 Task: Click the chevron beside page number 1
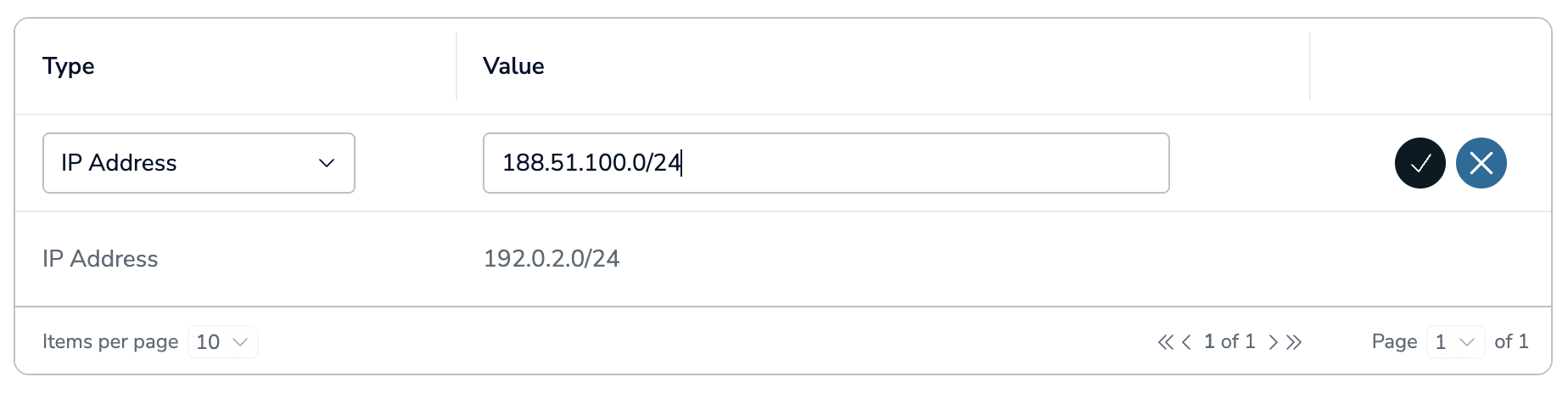(x=1467, y=342)
